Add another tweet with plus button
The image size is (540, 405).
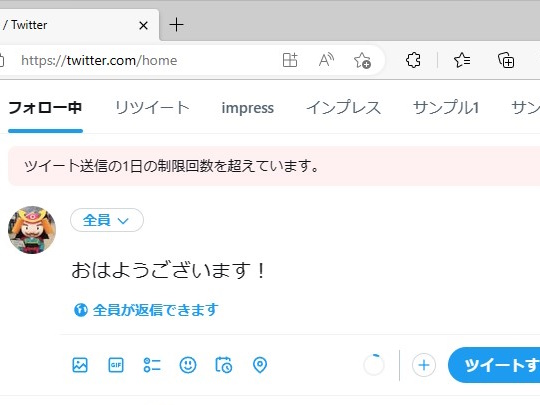(424, 365)
